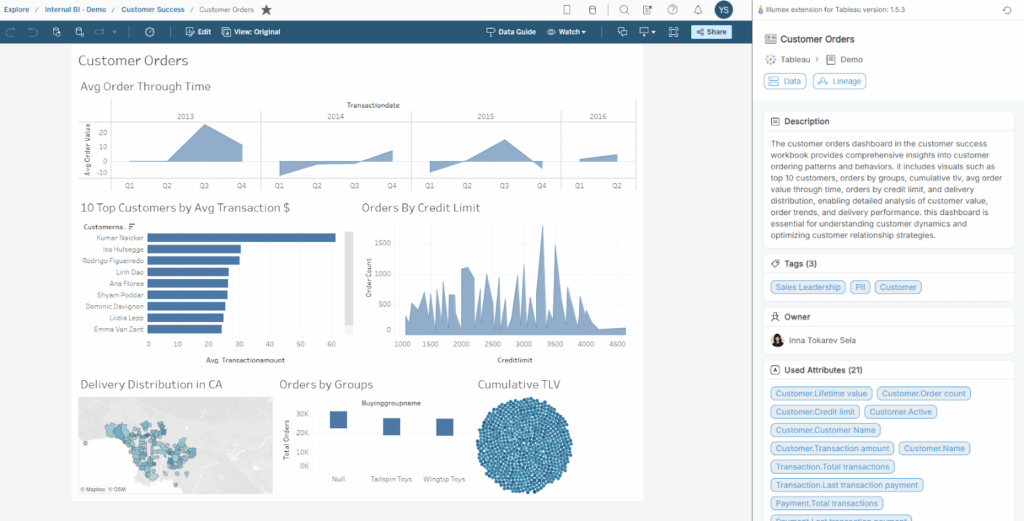Image resolution: width=1024 pixels, height=521 pixels.
Task: Select the PII tag chip
Action: 860,287
